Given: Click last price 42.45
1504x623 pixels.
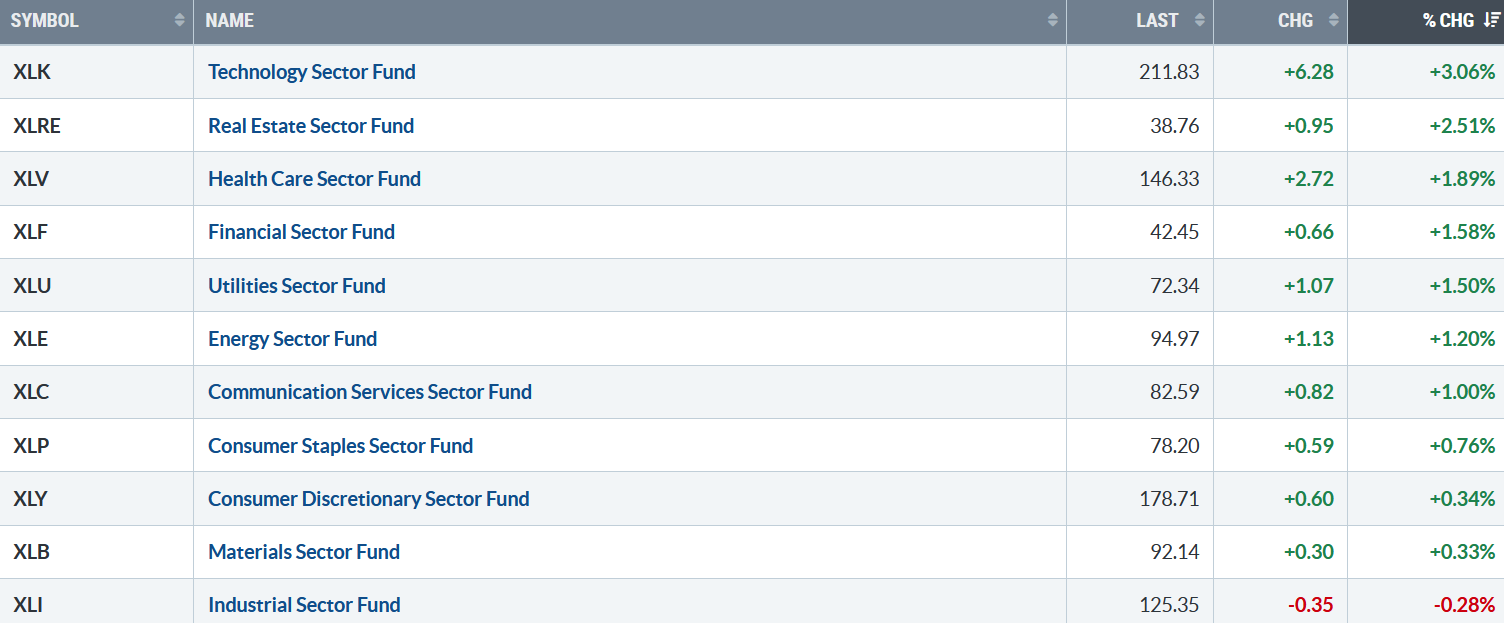Looking at the screenshot, I should (x=1174, y=232).
